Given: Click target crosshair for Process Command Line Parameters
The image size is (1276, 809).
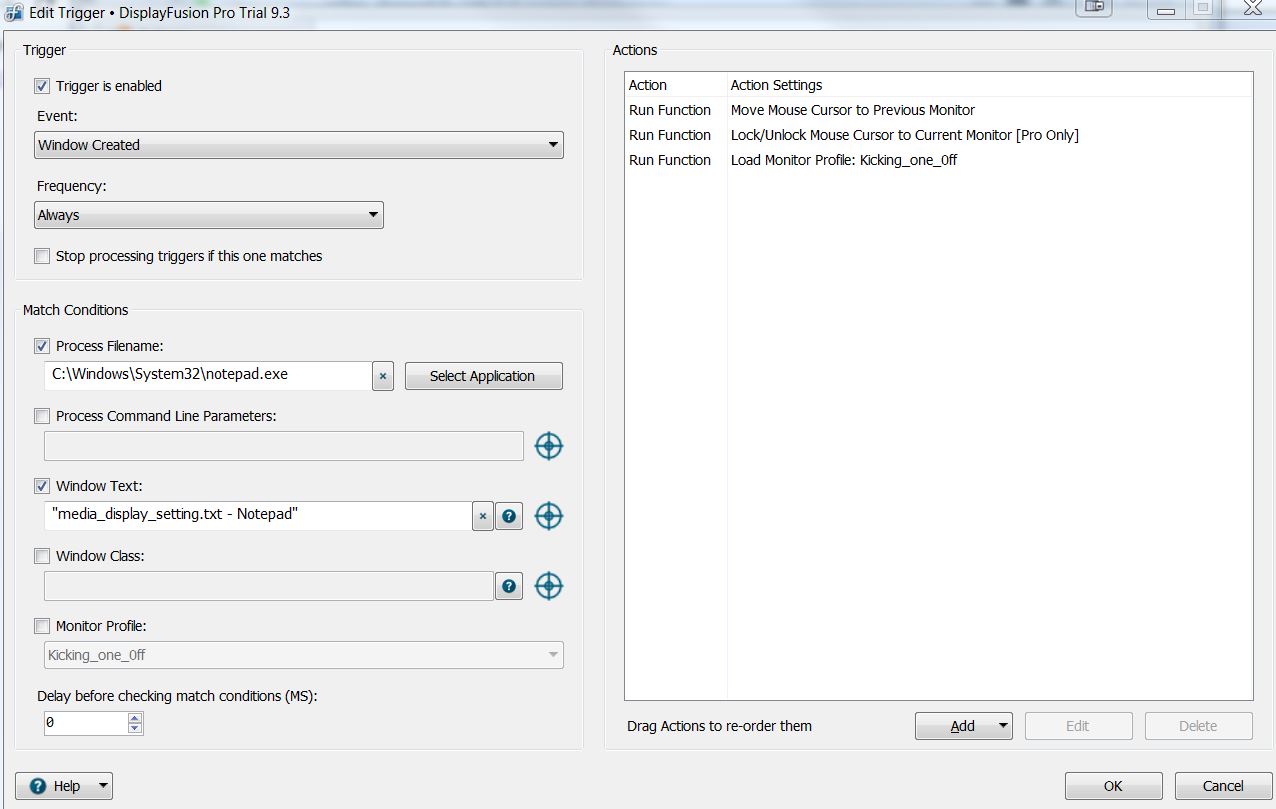Looking at the screenshot, I should 548,446.
